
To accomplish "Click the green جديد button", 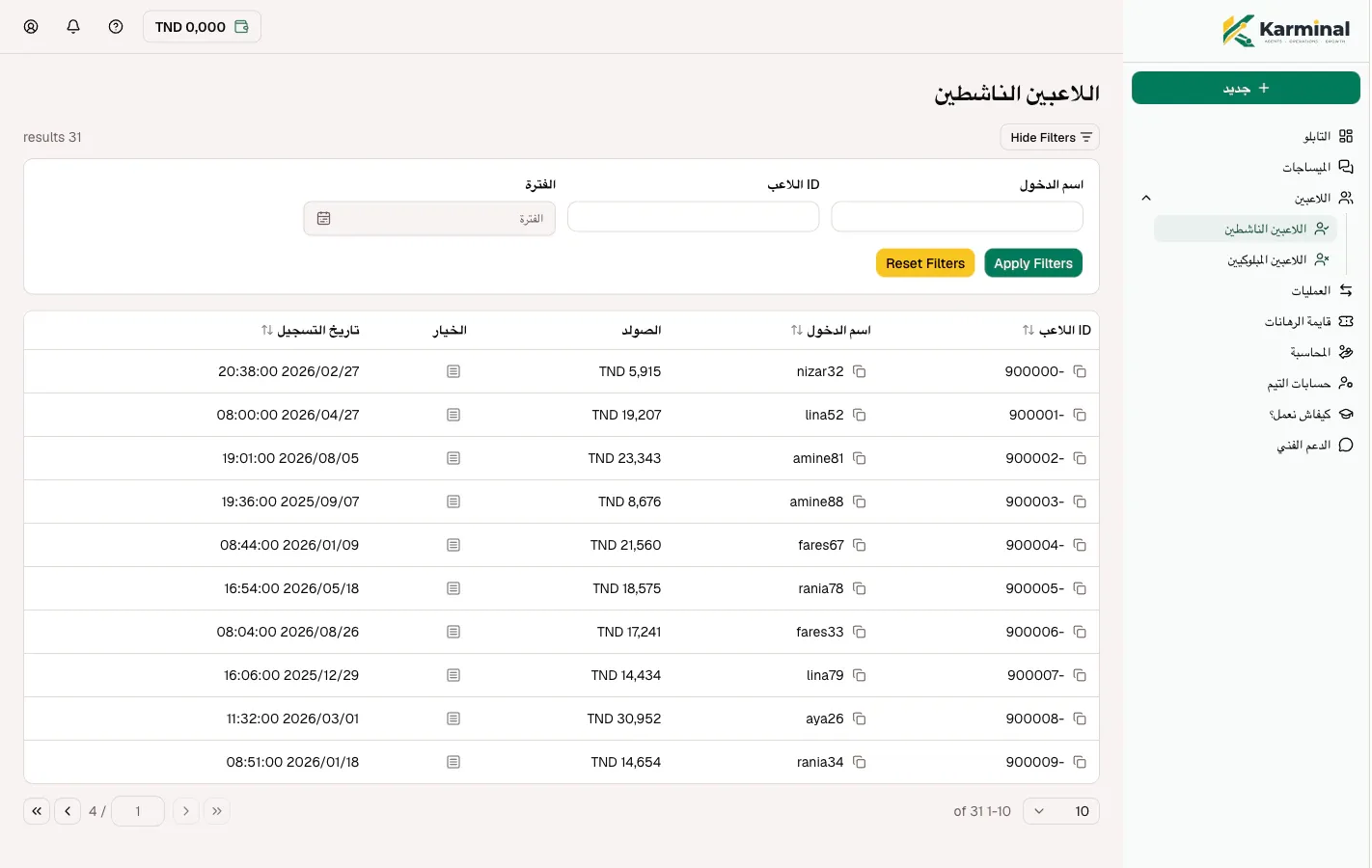I will 1246,88.
